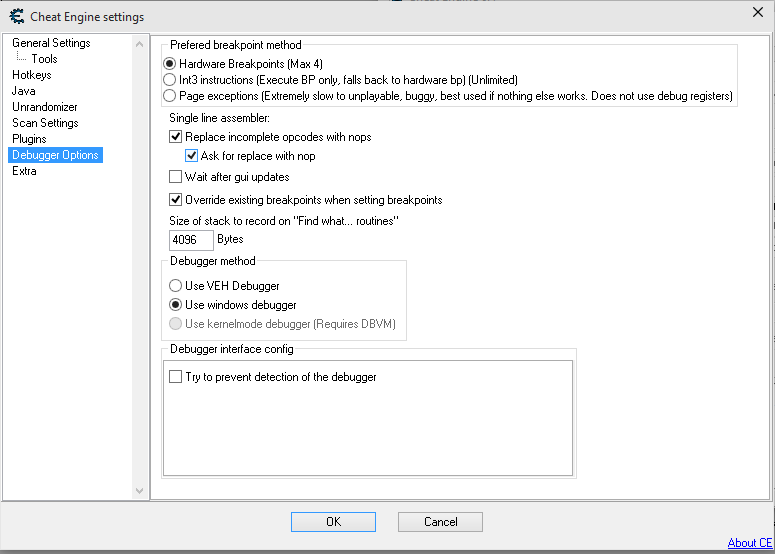Screen dimensions: 775x554
Task: Uncheck Ask for replace with nop
Action: point(193,156)
